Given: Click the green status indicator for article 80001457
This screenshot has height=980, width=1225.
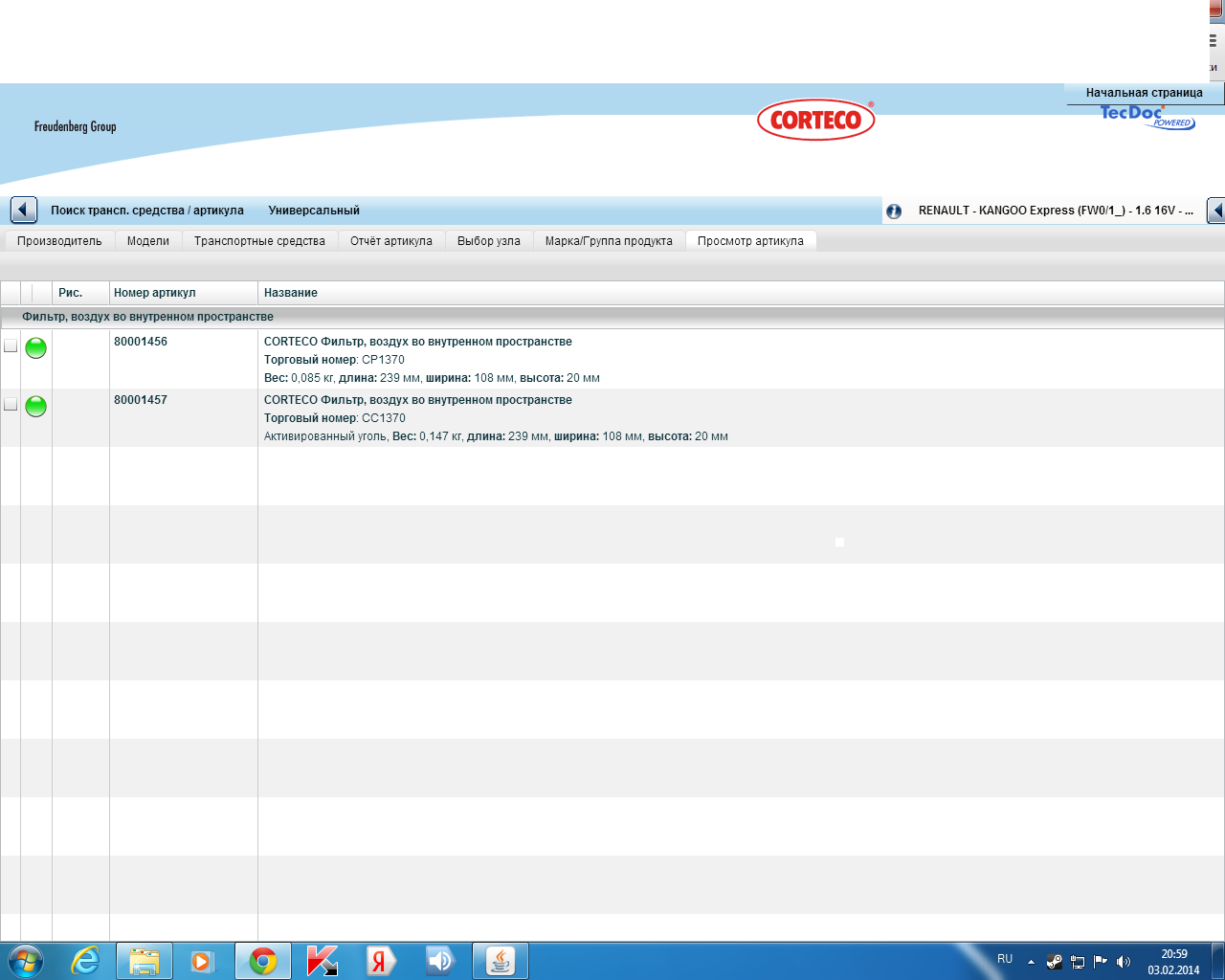Looking at the screenshot, I should pos(35,407).
